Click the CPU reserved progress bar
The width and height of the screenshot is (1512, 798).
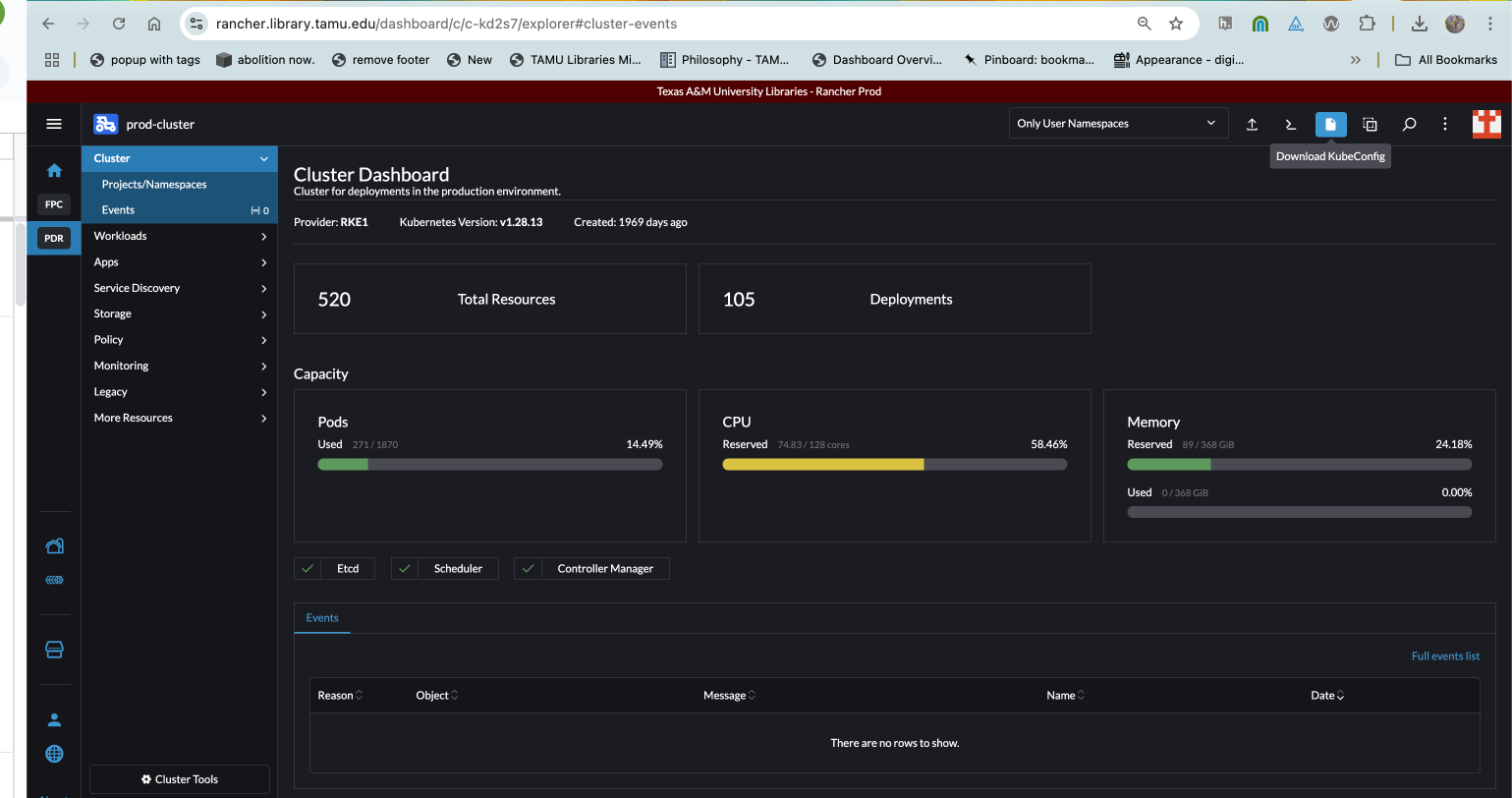pos(895,465)
